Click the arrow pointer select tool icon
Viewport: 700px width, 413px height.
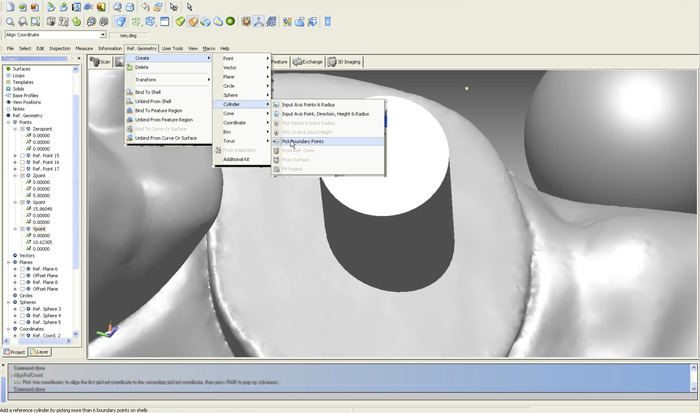click(x=189, y=6)
